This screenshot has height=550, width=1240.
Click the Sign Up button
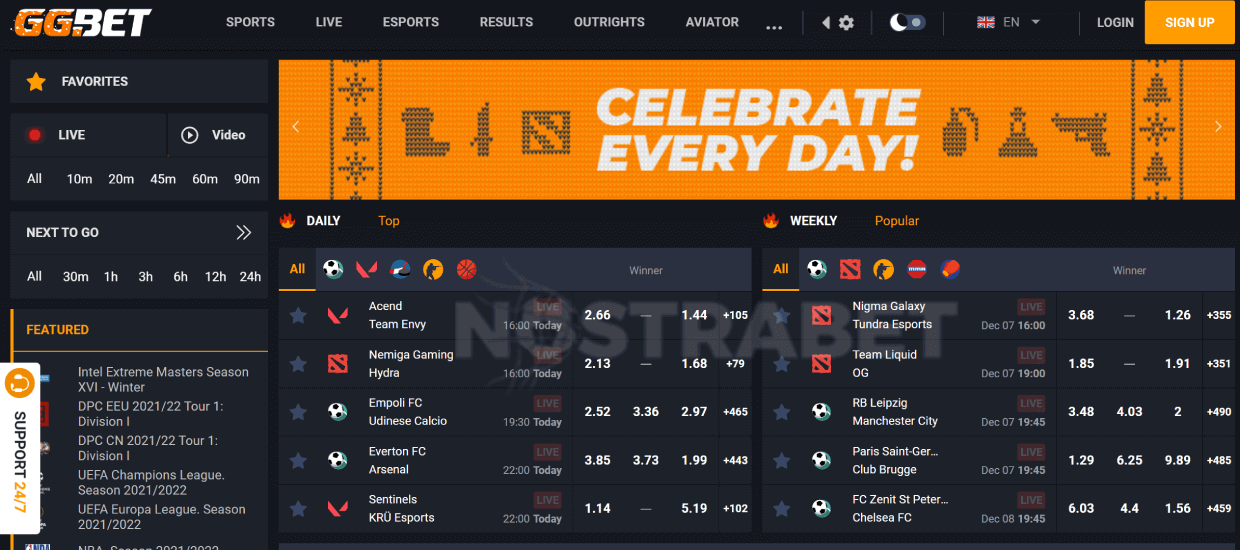1190,22
